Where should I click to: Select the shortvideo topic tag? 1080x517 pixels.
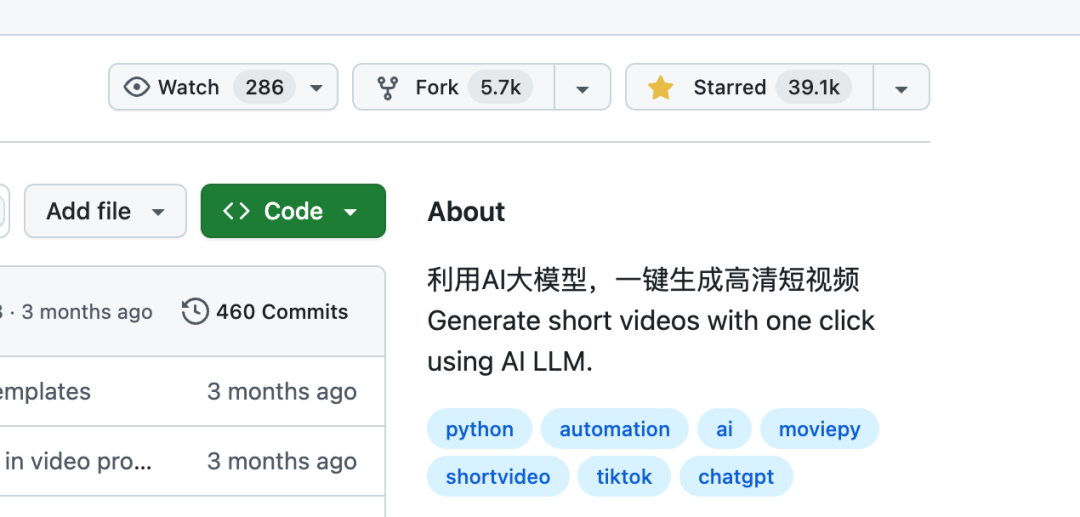[498, 477]
